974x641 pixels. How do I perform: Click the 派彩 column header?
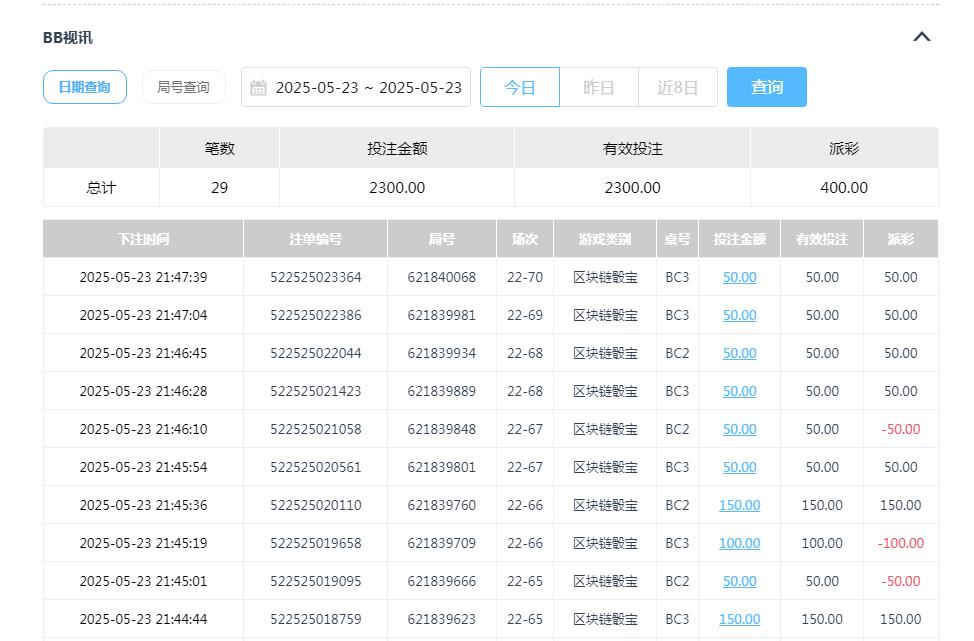point(900,239)
